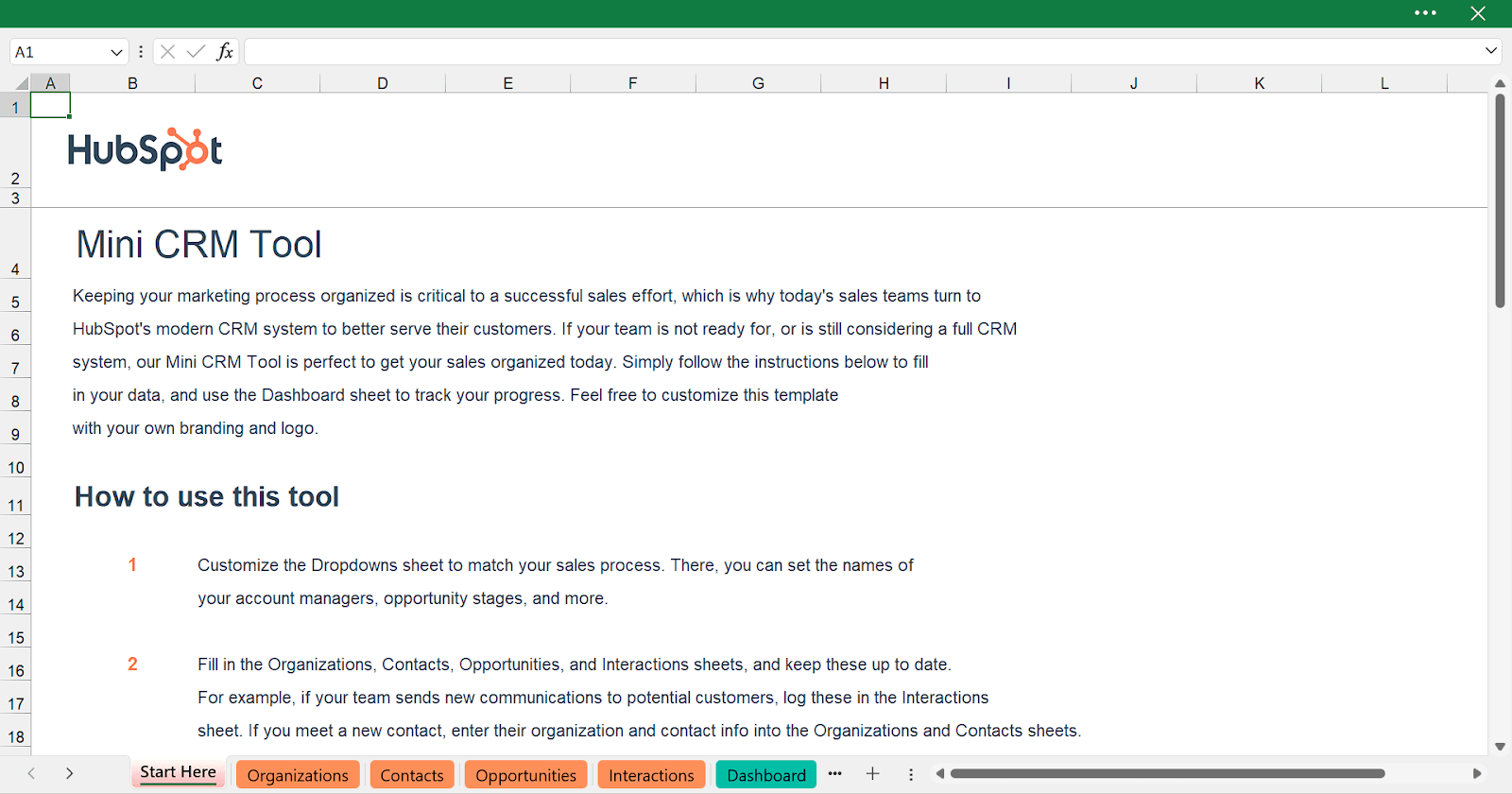This screenshot has height=794, width=1512.
Task: Select column B header
Action: point(133,83)
